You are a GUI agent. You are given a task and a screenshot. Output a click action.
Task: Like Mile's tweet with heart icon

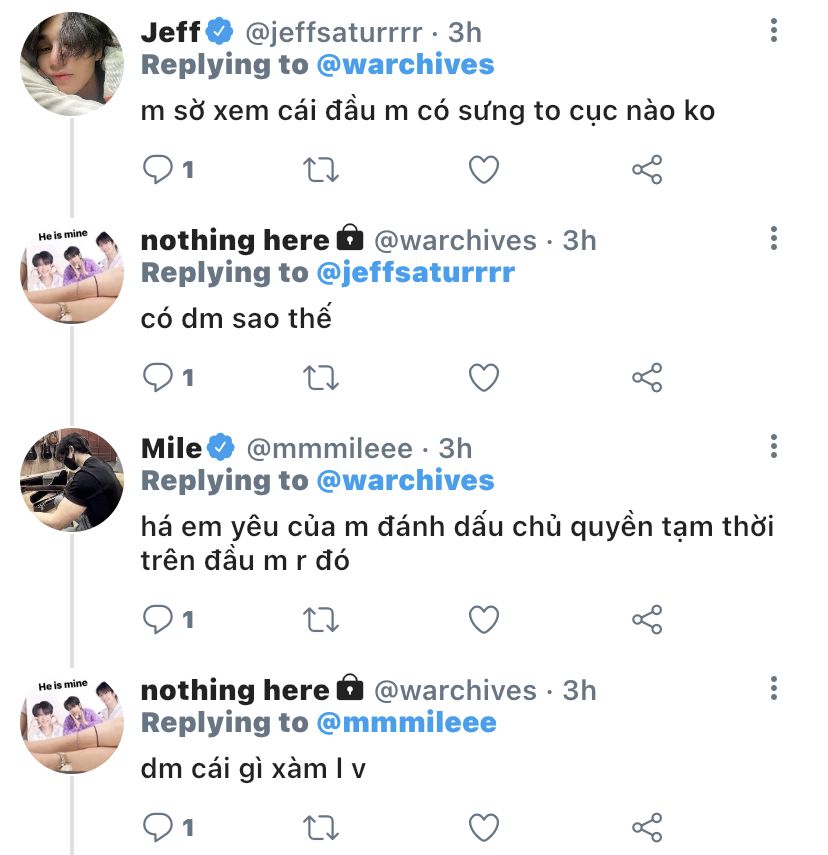[x=484, y=619]
